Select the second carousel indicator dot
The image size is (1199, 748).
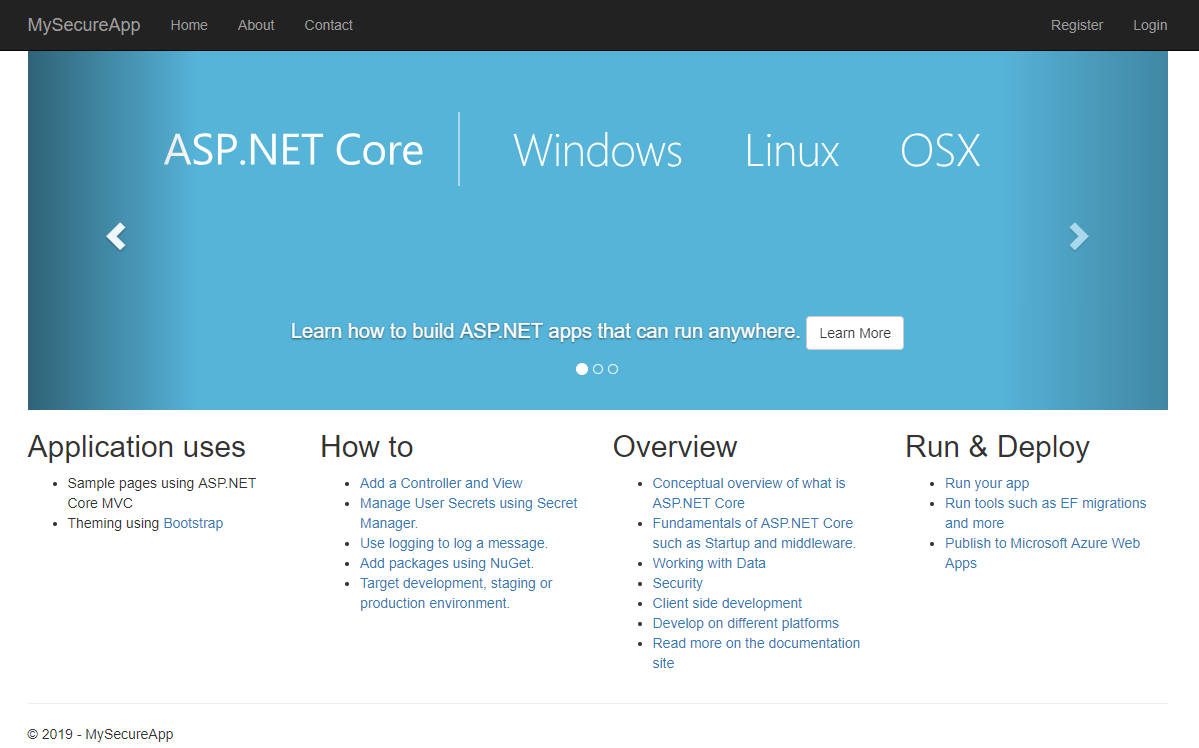598,369
